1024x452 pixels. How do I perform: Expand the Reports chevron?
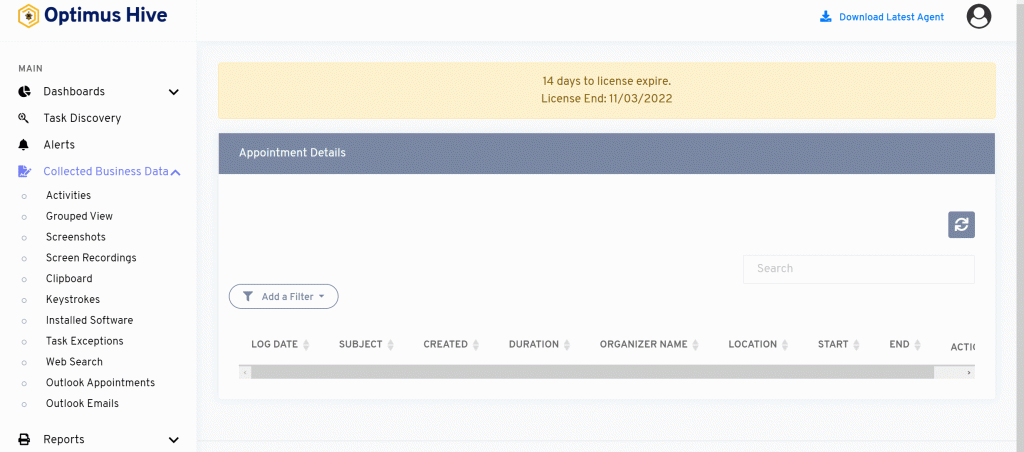pyautogui.click(x=174, y=440)
